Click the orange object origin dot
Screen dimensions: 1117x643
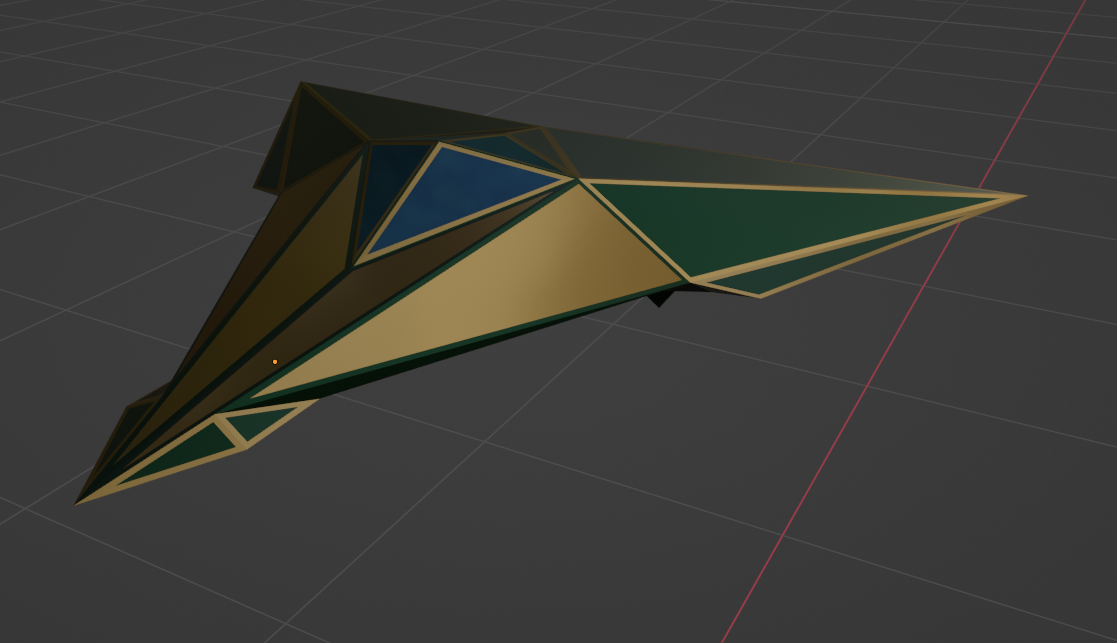point(275,362)
